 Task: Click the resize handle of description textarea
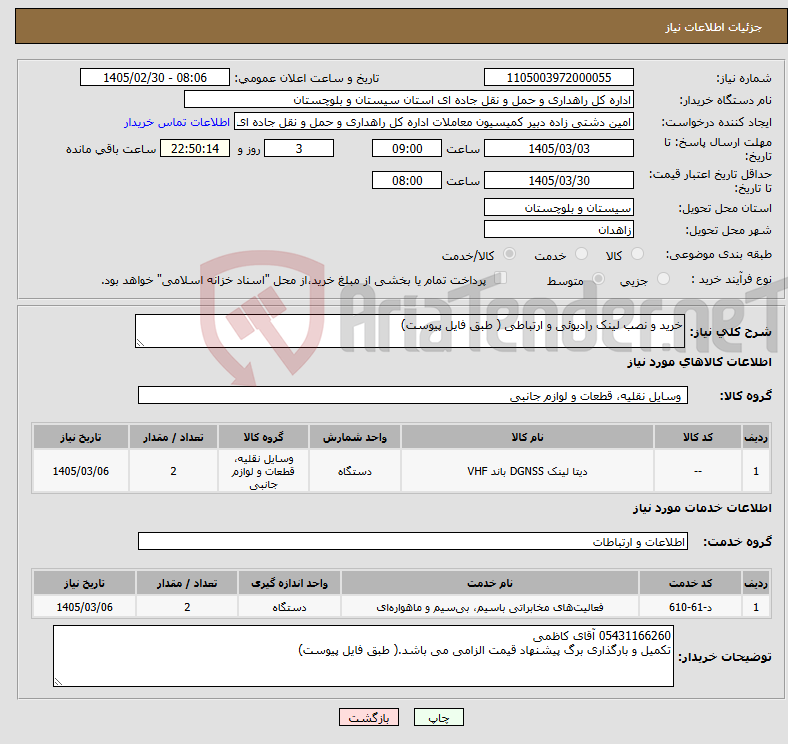(x=140, y=343)
